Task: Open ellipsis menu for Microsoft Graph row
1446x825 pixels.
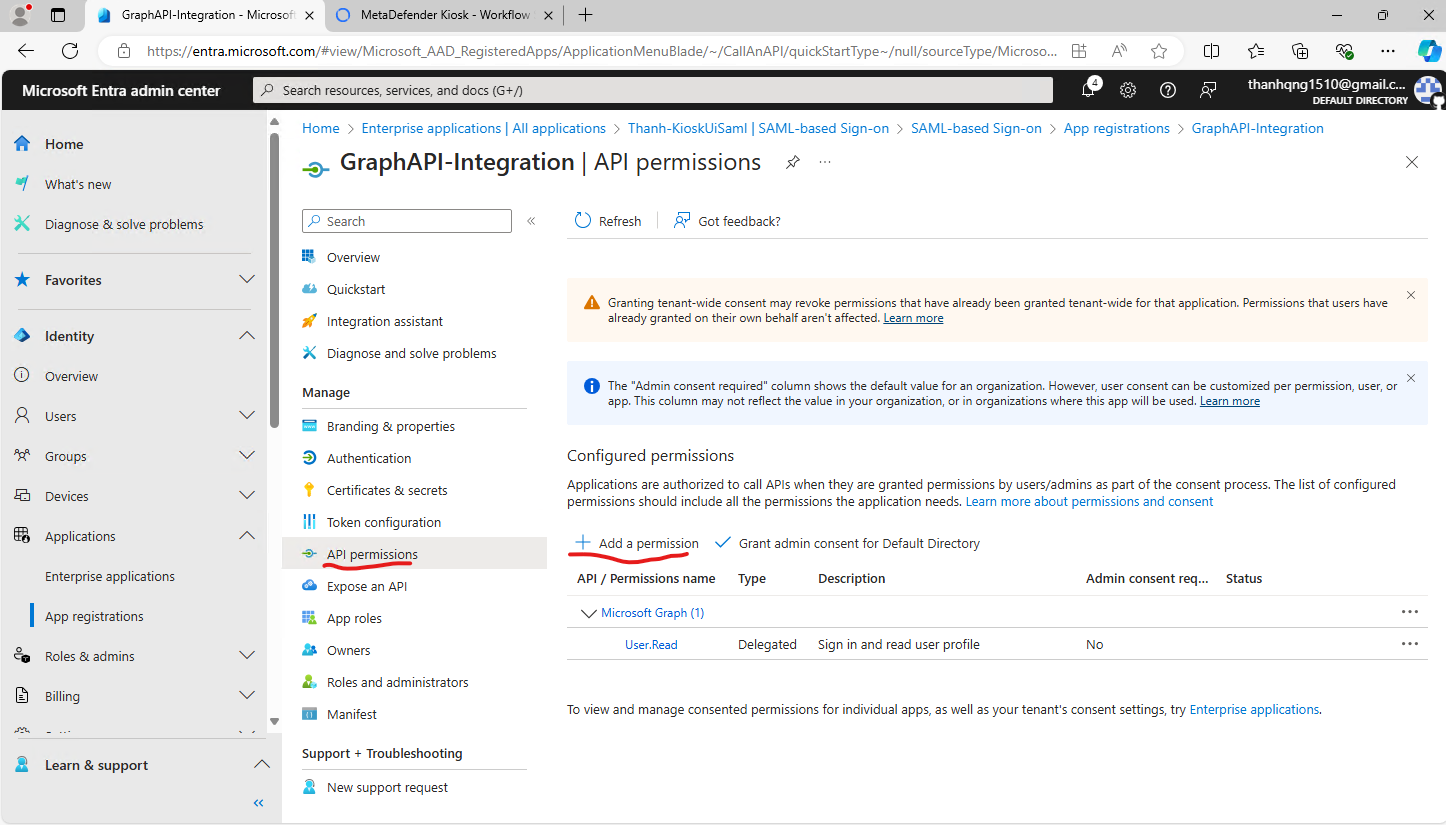Action: [1410, 612]
